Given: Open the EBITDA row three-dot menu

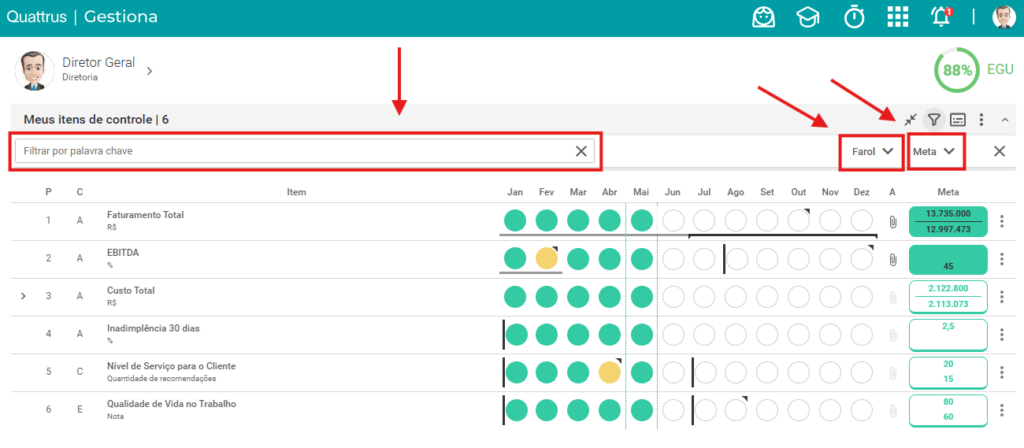Looking at the screenshot, I should click(1002, 259).
